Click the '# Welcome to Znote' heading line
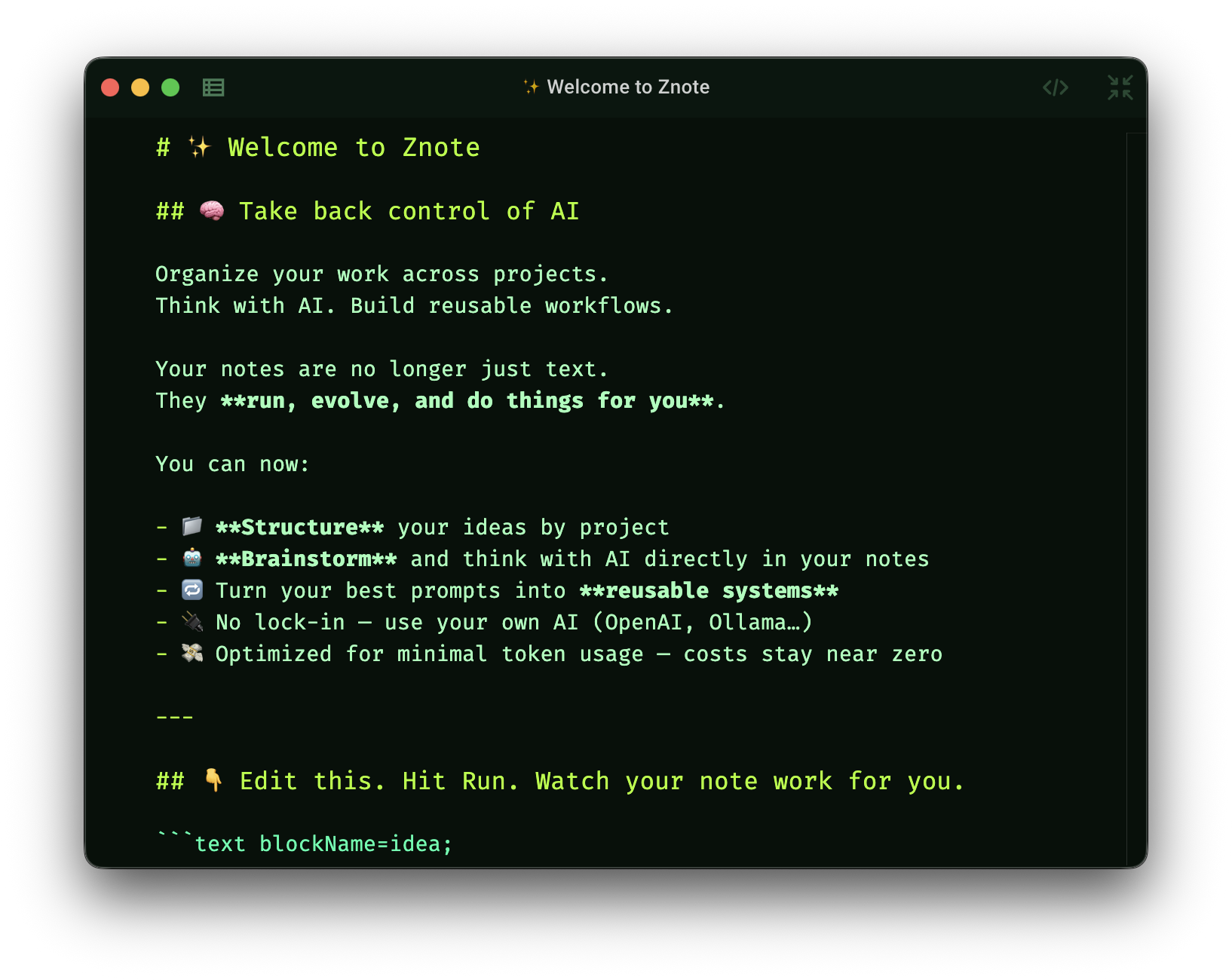Image resolution: width=1232 pixels, height=980 pixels. (317, 147)
